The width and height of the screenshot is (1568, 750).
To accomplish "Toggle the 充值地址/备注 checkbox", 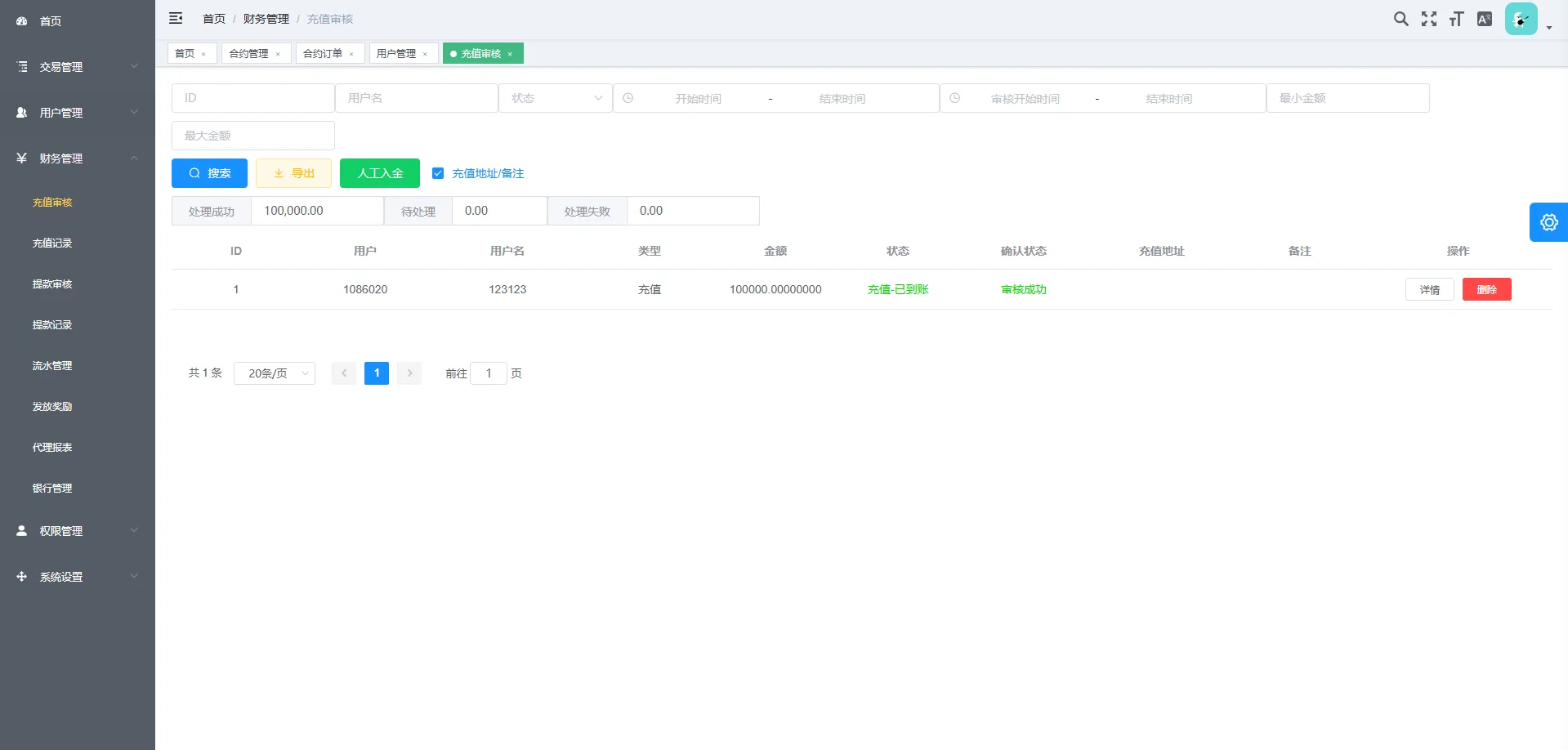I will [438, 172].
